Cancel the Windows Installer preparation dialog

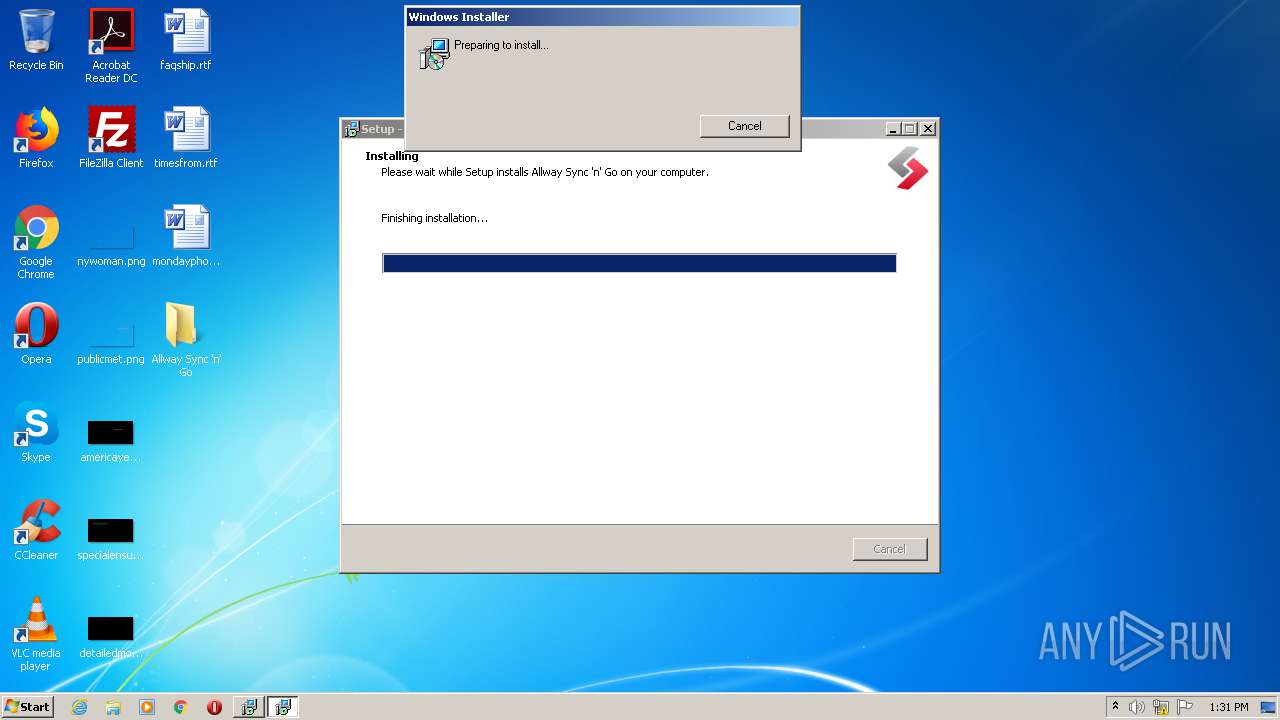coord(745,126)
